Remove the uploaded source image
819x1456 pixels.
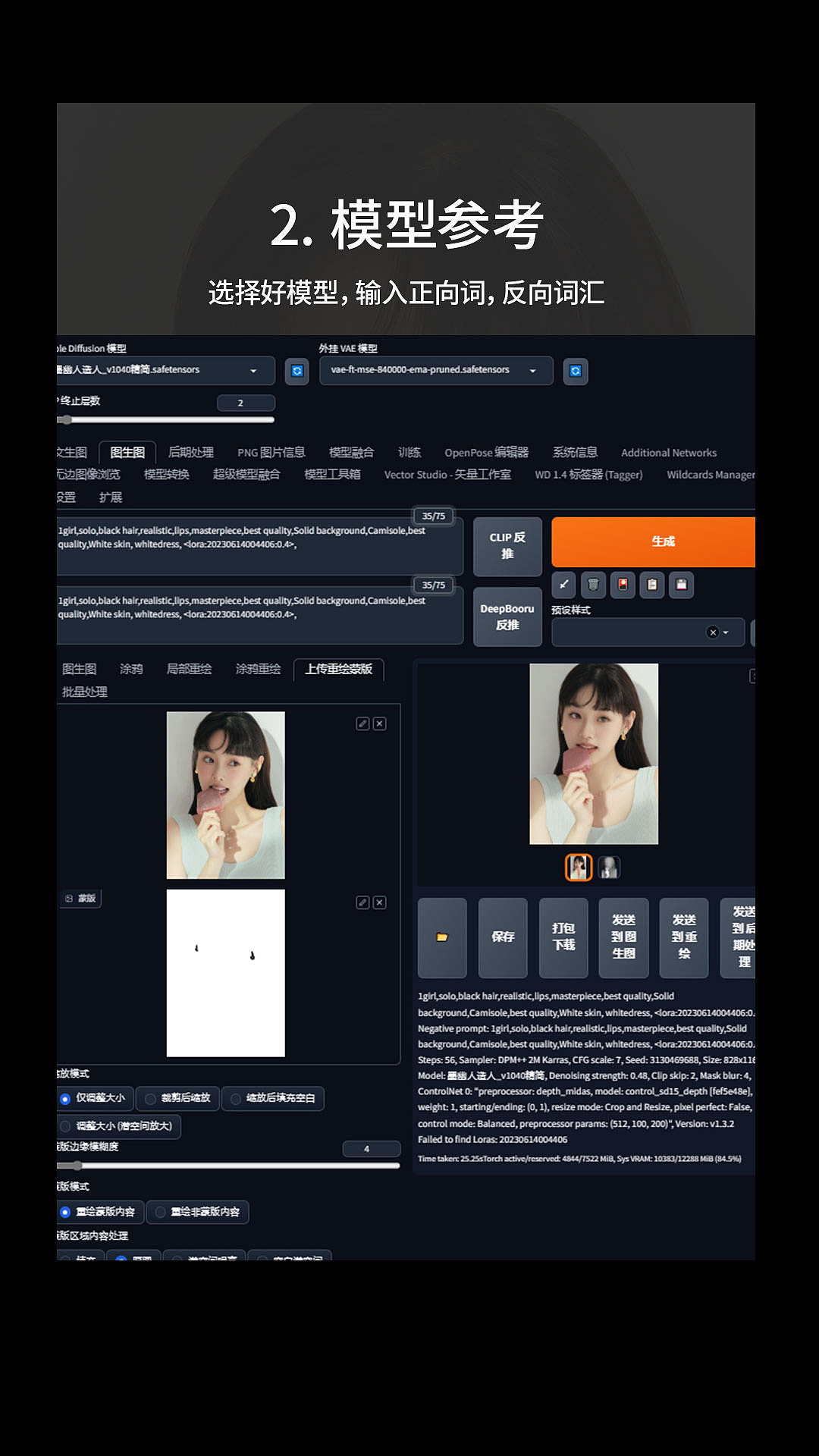pyautogui.click(x=380, y=723)
